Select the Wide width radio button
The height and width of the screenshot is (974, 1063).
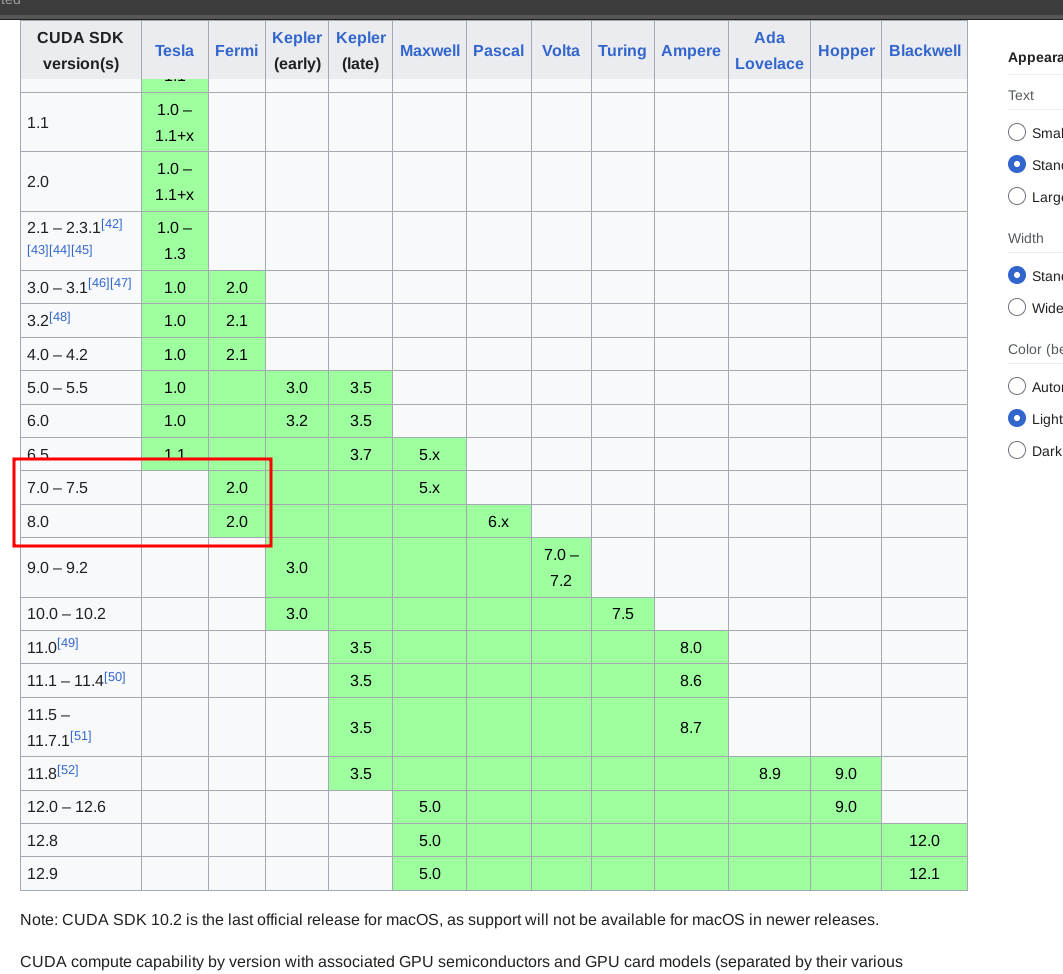[1017, 307]
